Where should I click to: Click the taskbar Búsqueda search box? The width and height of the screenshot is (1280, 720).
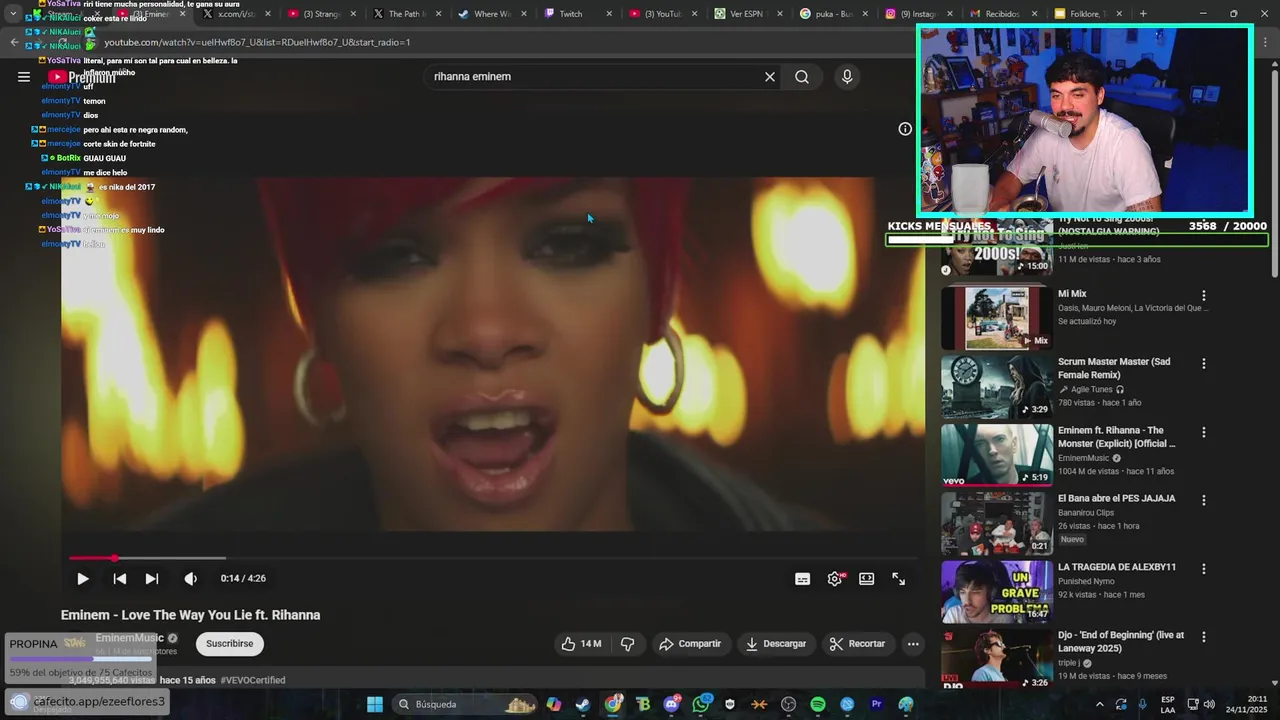466,704
